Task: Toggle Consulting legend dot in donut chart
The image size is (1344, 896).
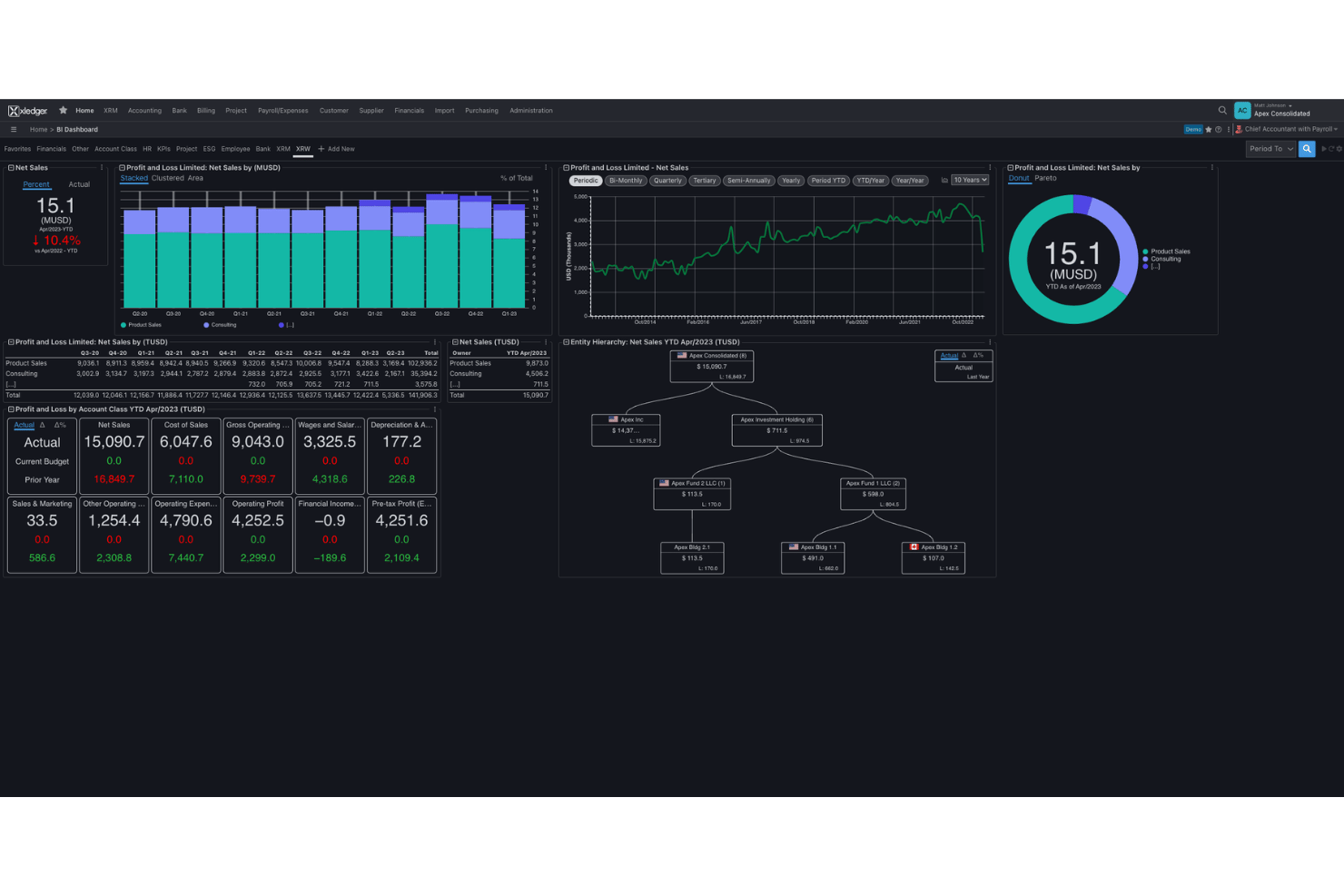Action: coord(1146,260)
